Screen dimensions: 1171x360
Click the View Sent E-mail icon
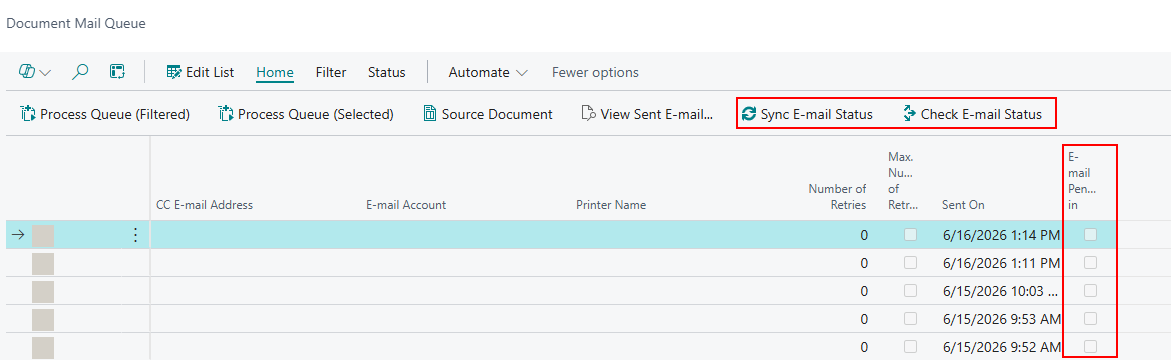coord(588,114)
